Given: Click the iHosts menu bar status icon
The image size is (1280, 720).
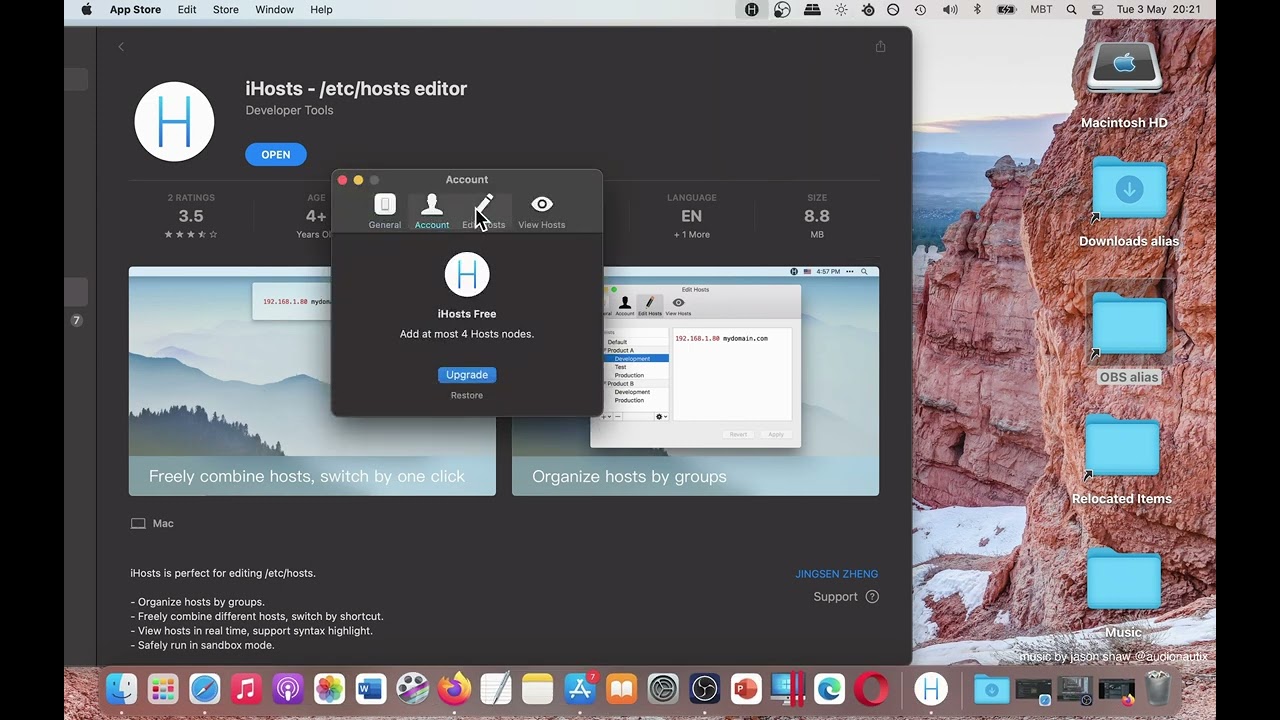Looking at the screenshot, I should (x=752, y=10).
